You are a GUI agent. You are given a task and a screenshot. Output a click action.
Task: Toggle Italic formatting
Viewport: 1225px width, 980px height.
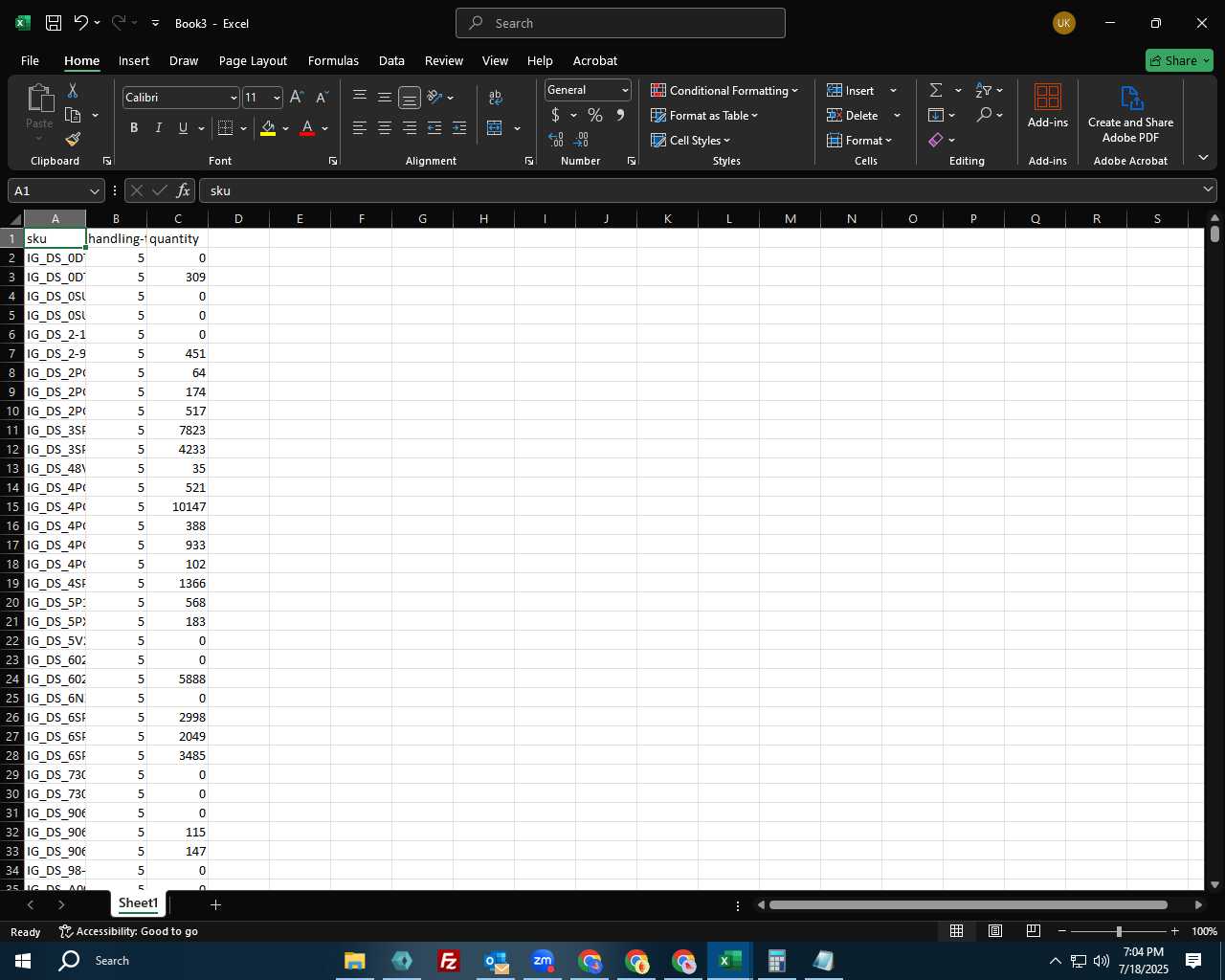click(158, 128)
